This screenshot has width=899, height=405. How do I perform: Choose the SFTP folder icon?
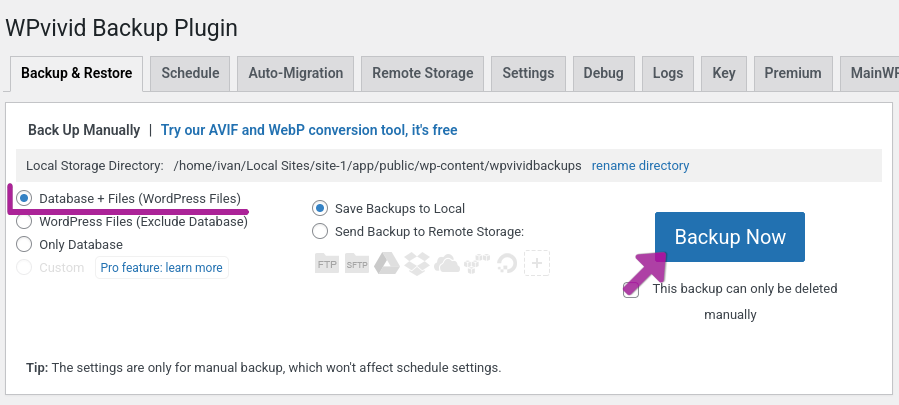[357, 263]
